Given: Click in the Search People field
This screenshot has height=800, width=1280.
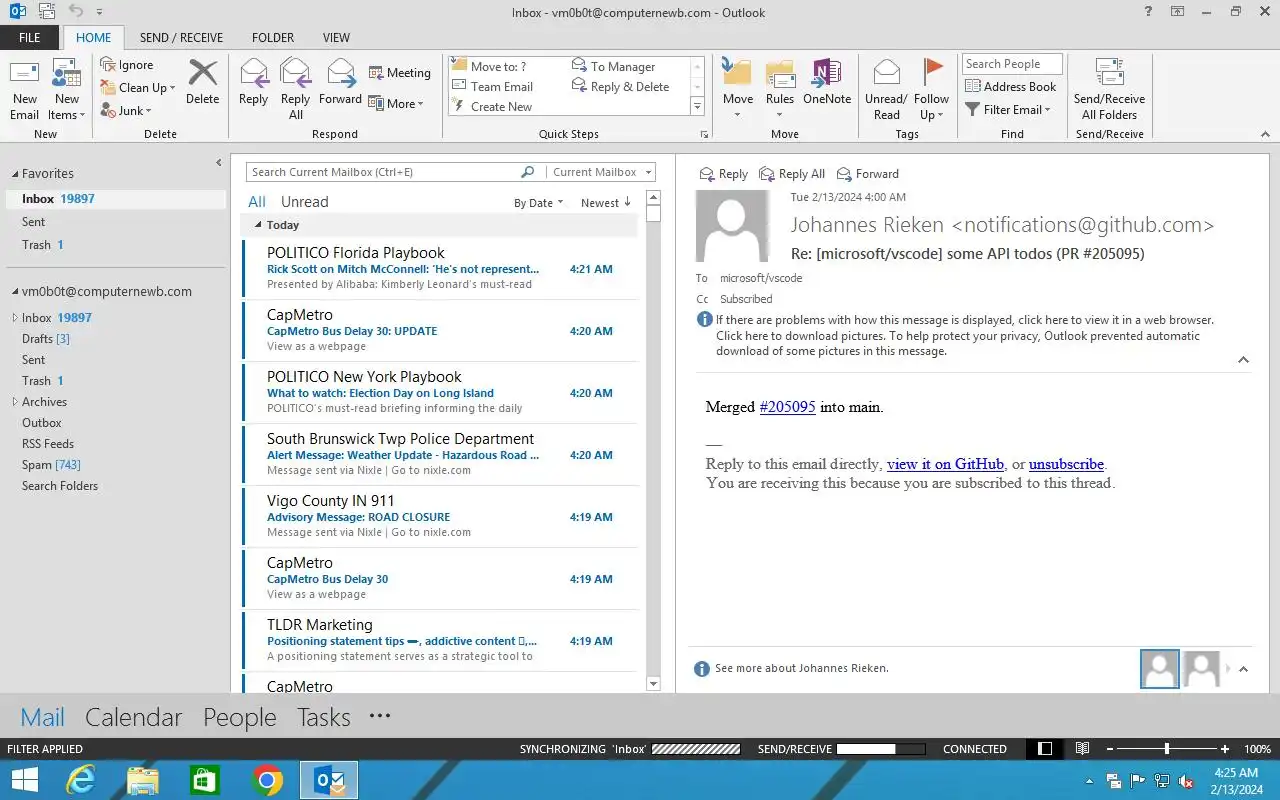Looking at the screenshot, I should [1012, 64].
